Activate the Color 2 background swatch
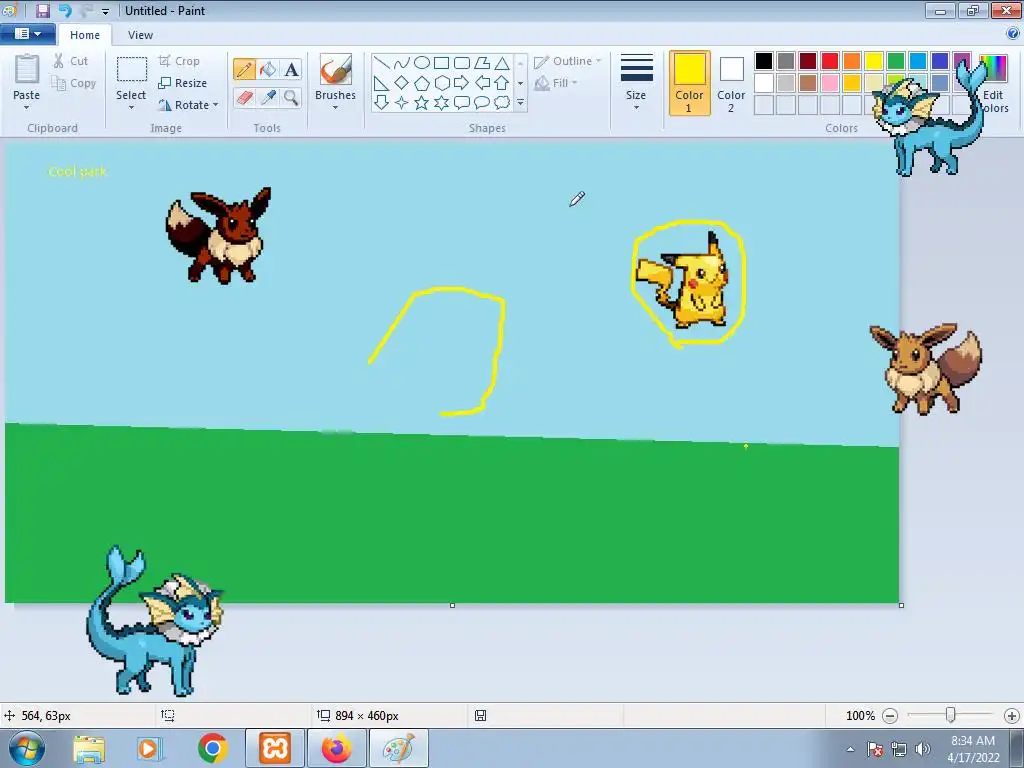 pyautogui.click(x=731, y=83)
